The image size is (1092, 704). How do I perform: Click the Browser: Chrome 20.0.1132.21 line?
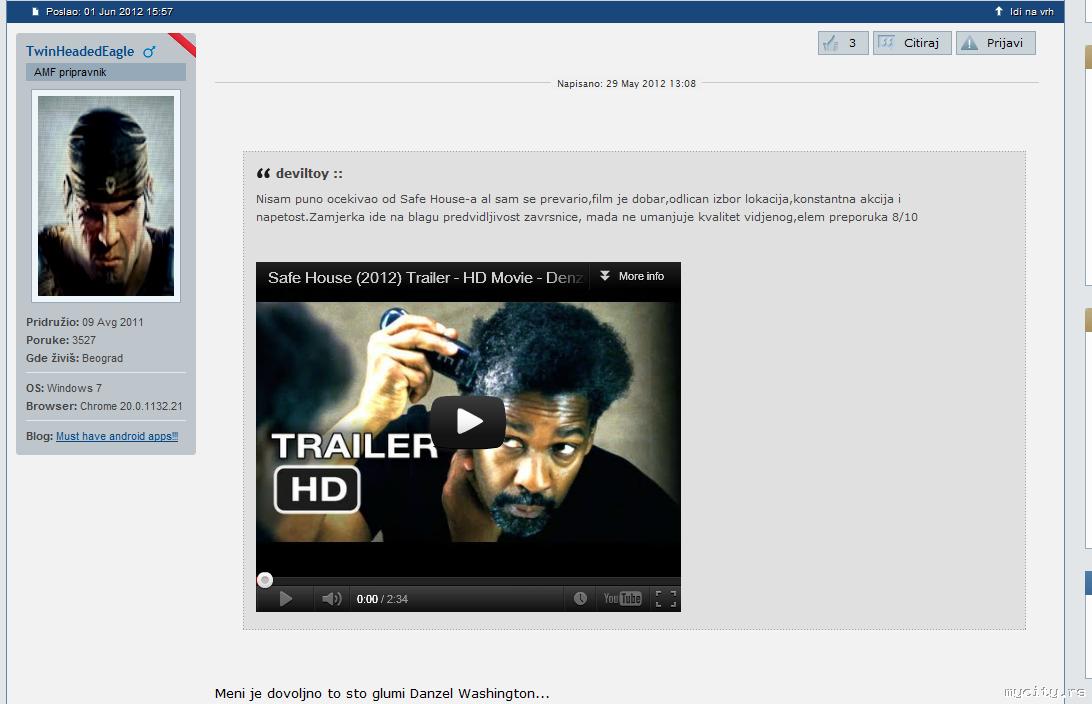(x=104, y=406)
